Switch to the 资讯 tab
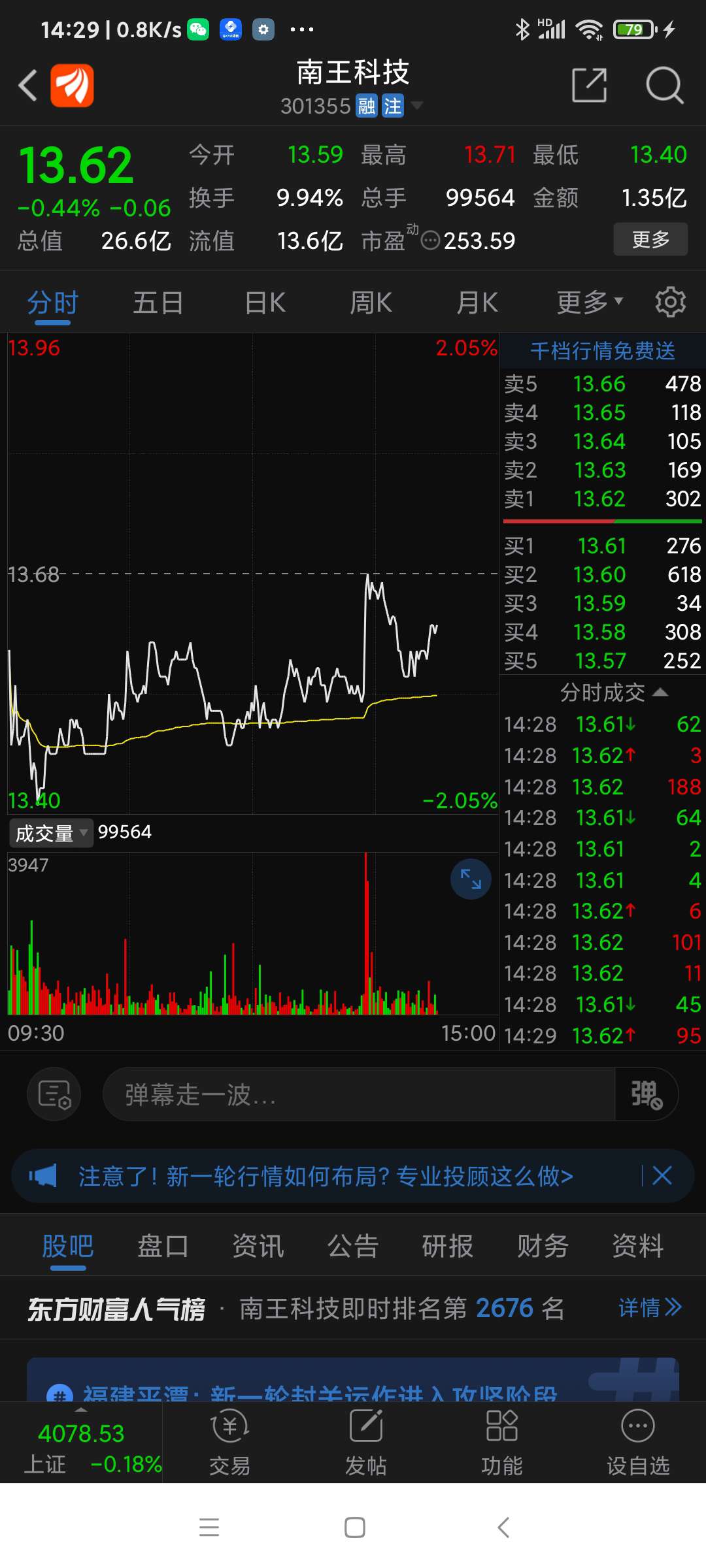The width and height of the screenshot is (706, 1568). [x=258, y=1246]
